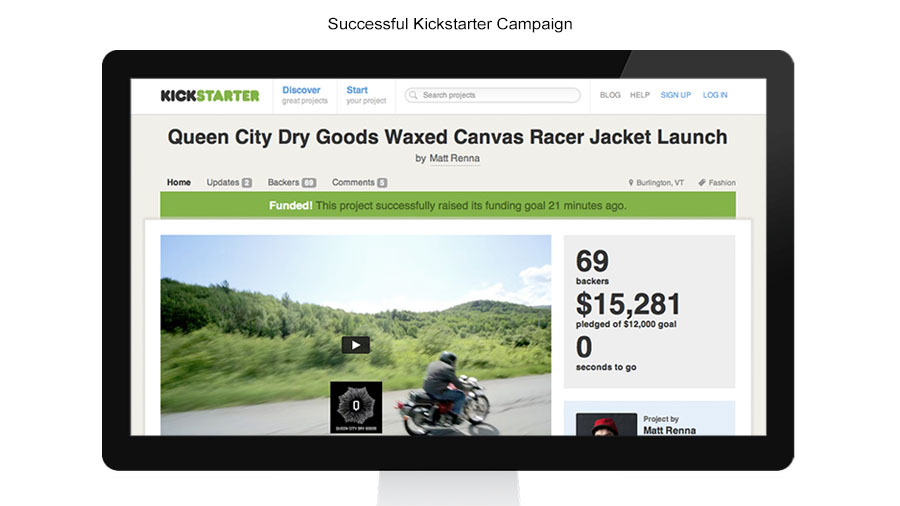Image resolution: width=900 pixels, height=506 pixels.
Task: Open the Blog link
Action: [x=610, y=95]
